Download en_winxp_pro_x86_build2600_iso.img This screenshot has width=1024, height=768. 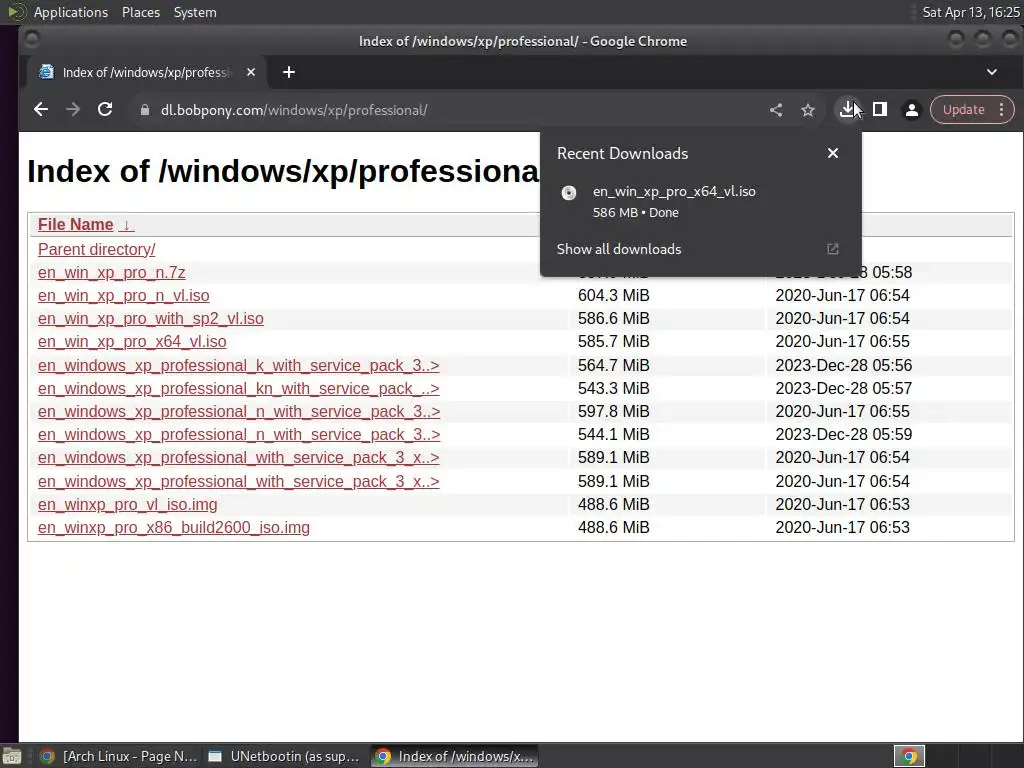(x=174, y=528)
